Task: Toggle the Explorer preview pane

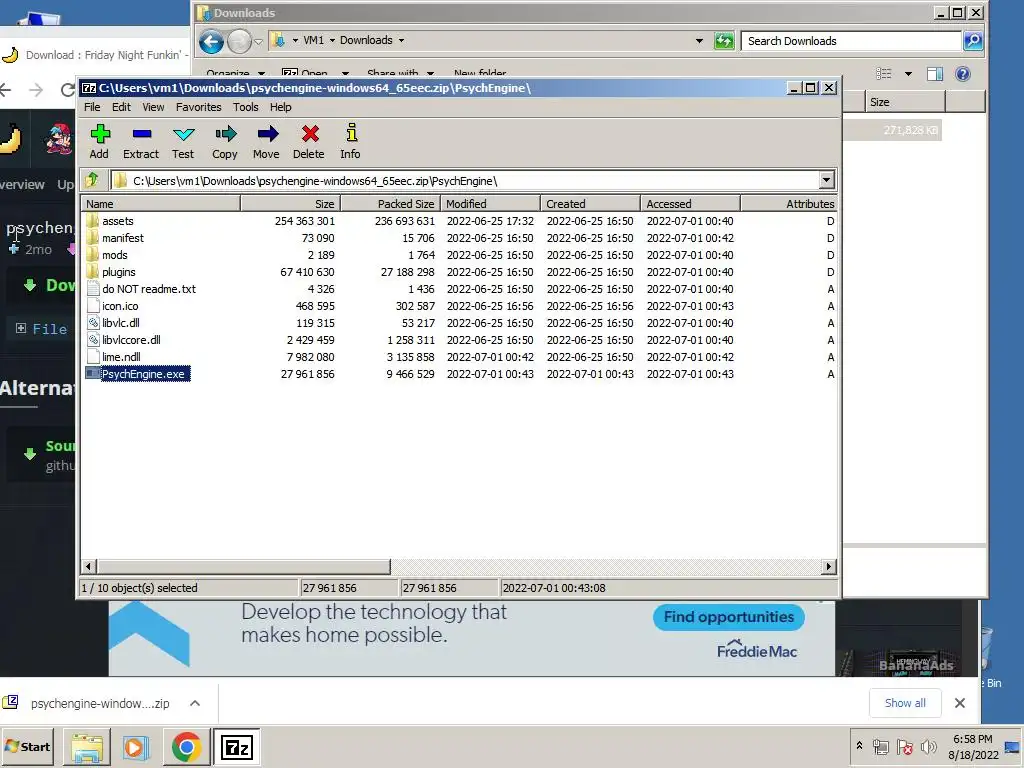Action: (935, 74)
